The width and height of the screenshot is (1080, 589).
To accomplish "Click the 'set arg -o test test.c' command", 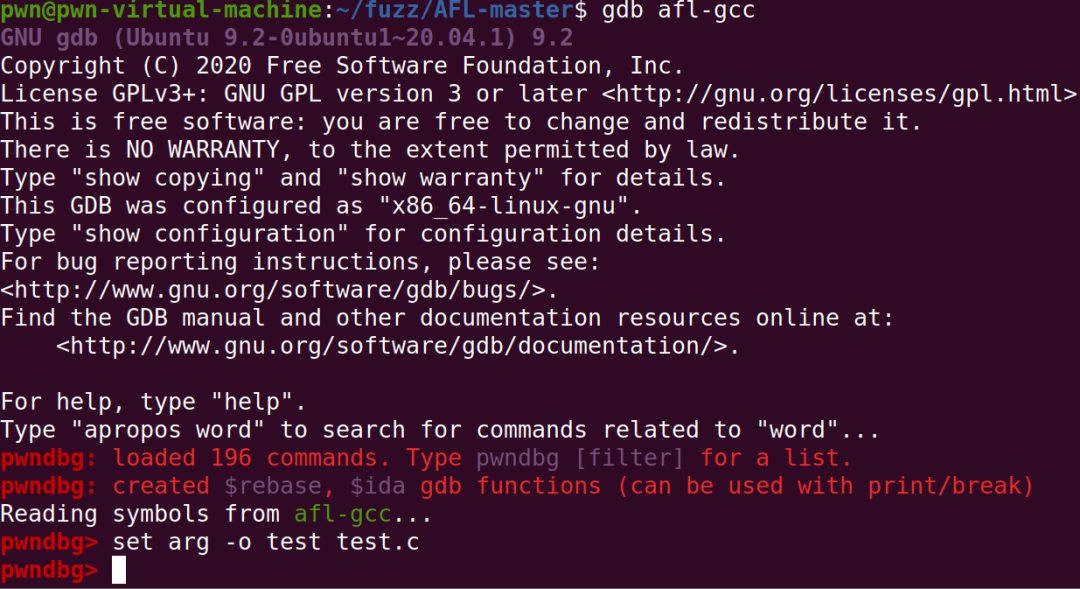I will click(x=266, y=542).
